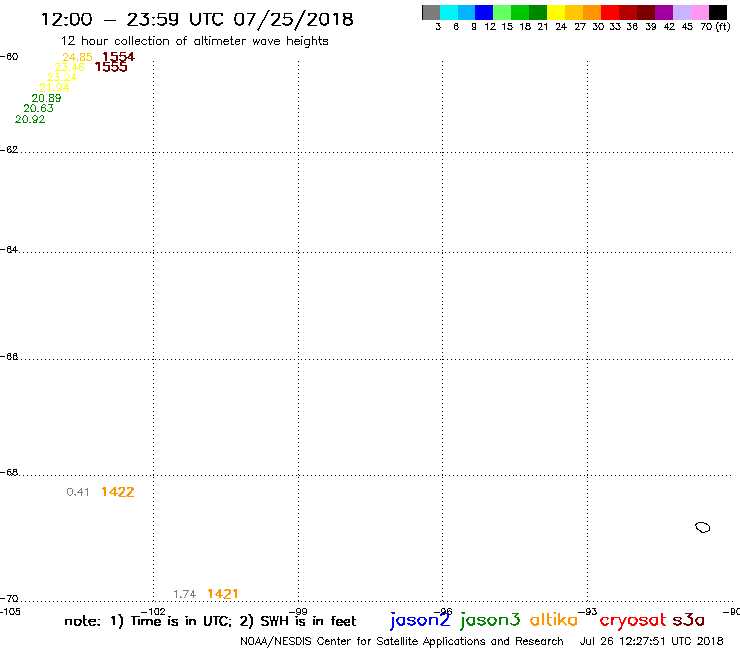Select the bright red legend swatch
Viewport: 740px width, 650px height.
[x=610, y=12]
